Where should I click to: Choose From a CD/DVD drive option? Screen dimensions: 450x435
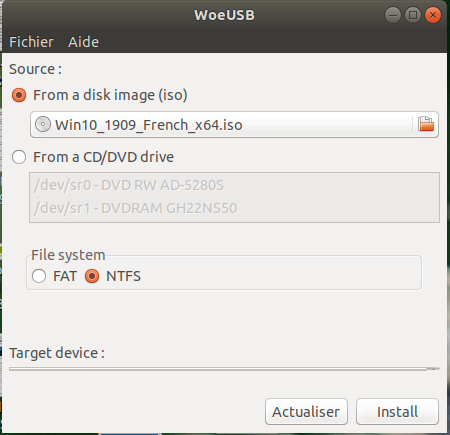coord(19,157)
